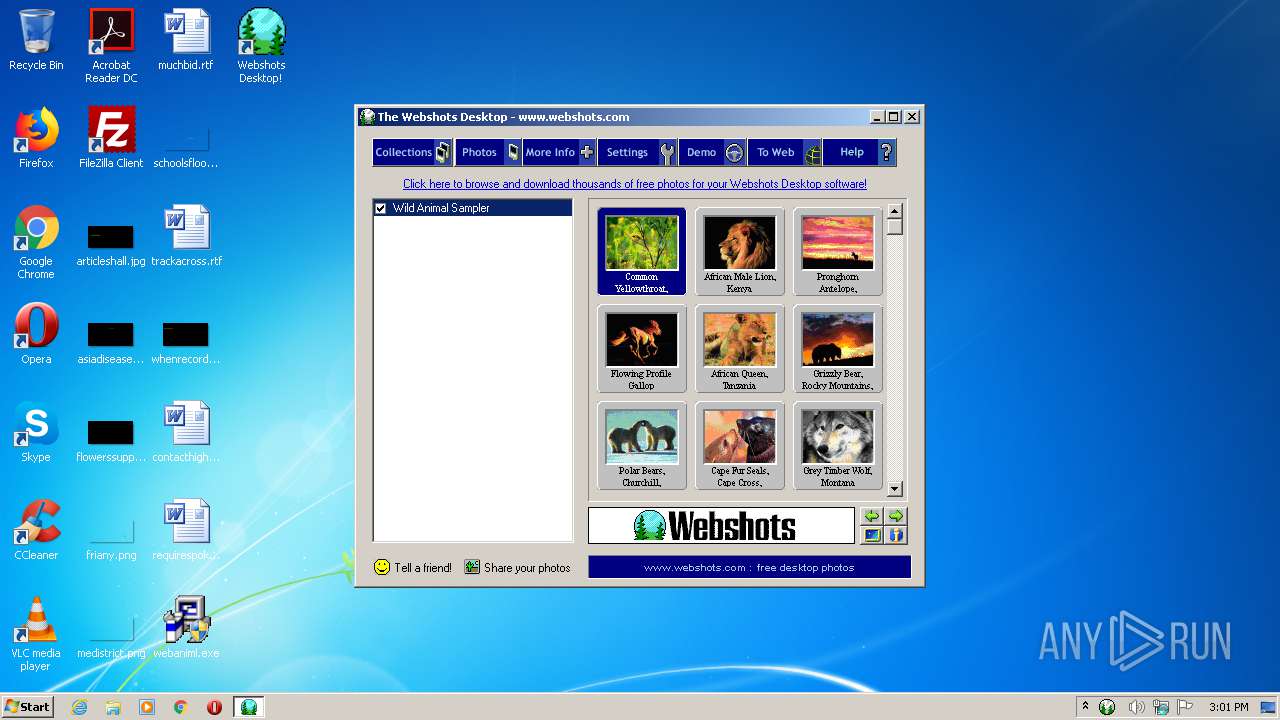1280x720 pixels.
Task: Click the green previous photo arrow icon
Action: 872,516
